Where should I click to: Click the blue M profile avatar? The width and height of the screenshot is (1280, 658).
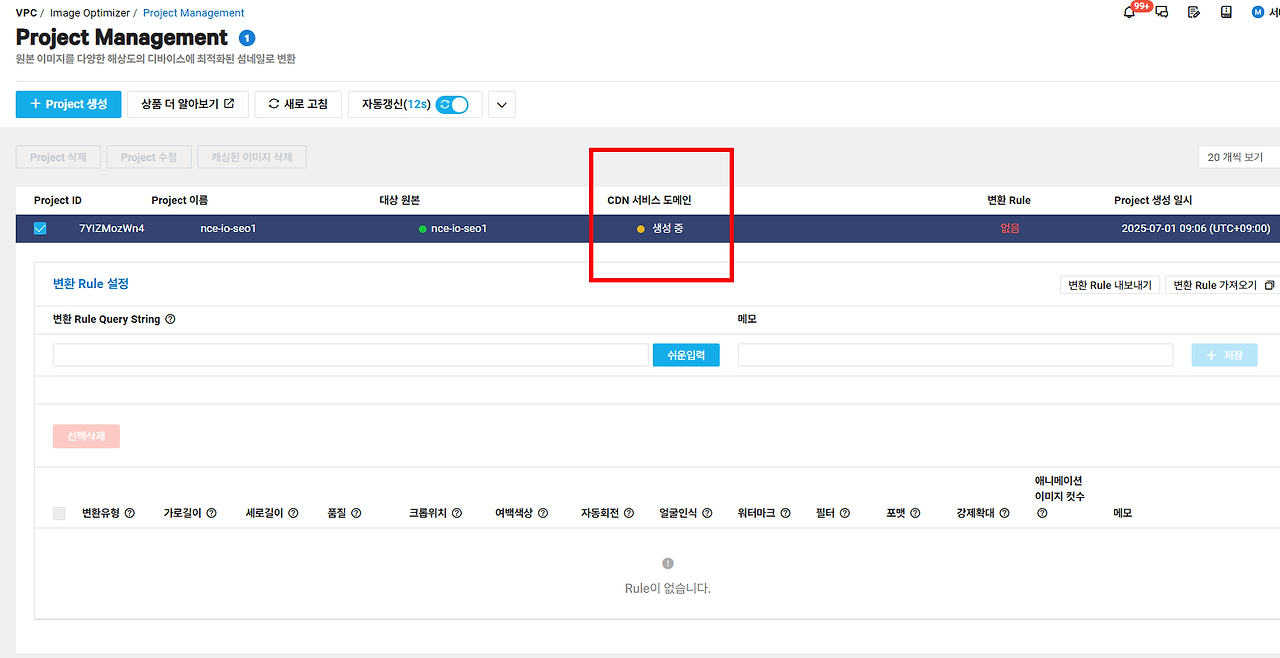point(1257,12)
